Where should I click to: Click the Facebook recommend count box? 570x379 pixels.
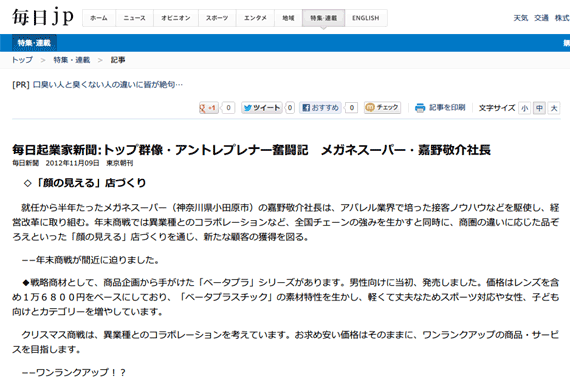click(x=352, y=108)
